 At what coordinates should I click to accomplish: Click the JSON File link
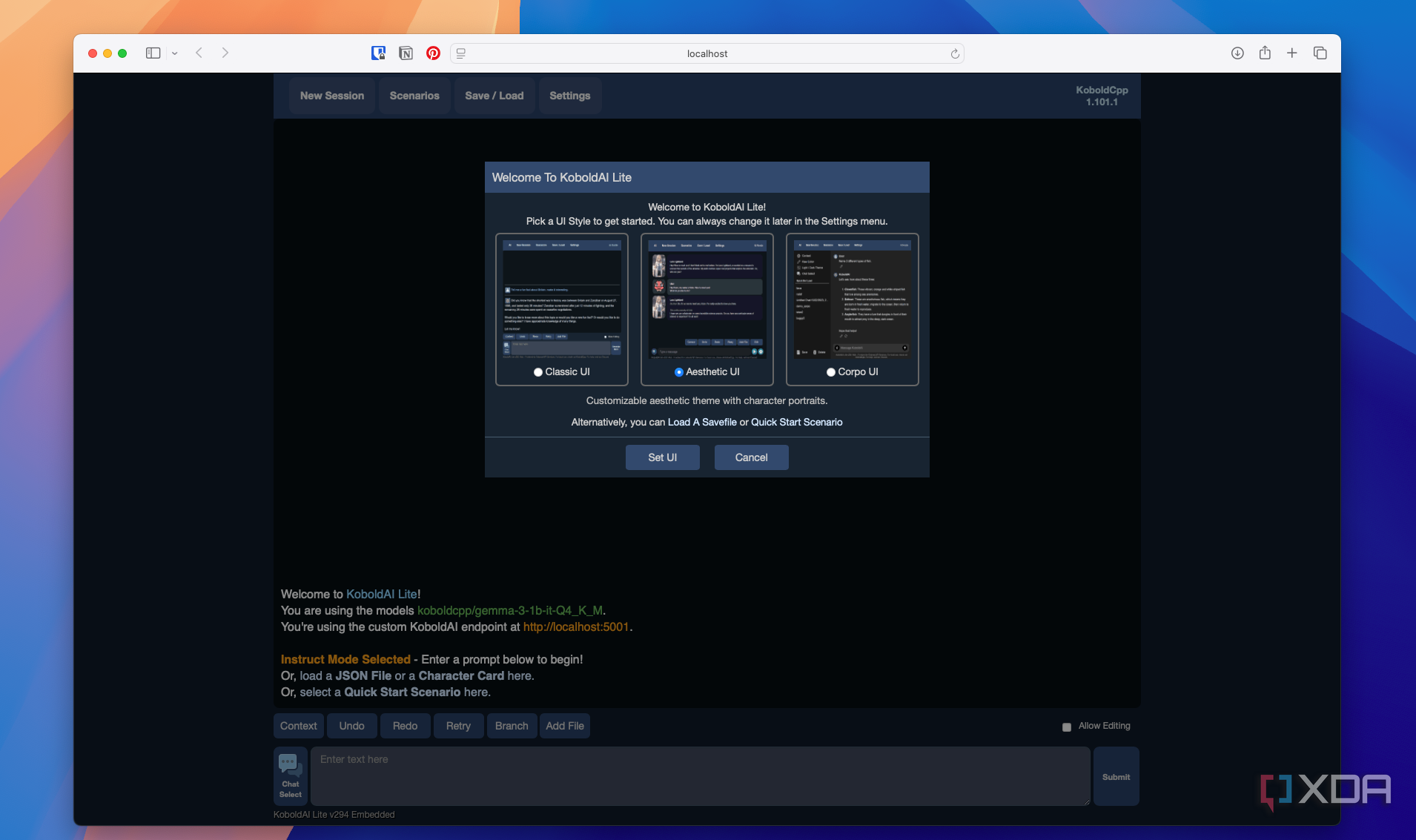point(363,675)
